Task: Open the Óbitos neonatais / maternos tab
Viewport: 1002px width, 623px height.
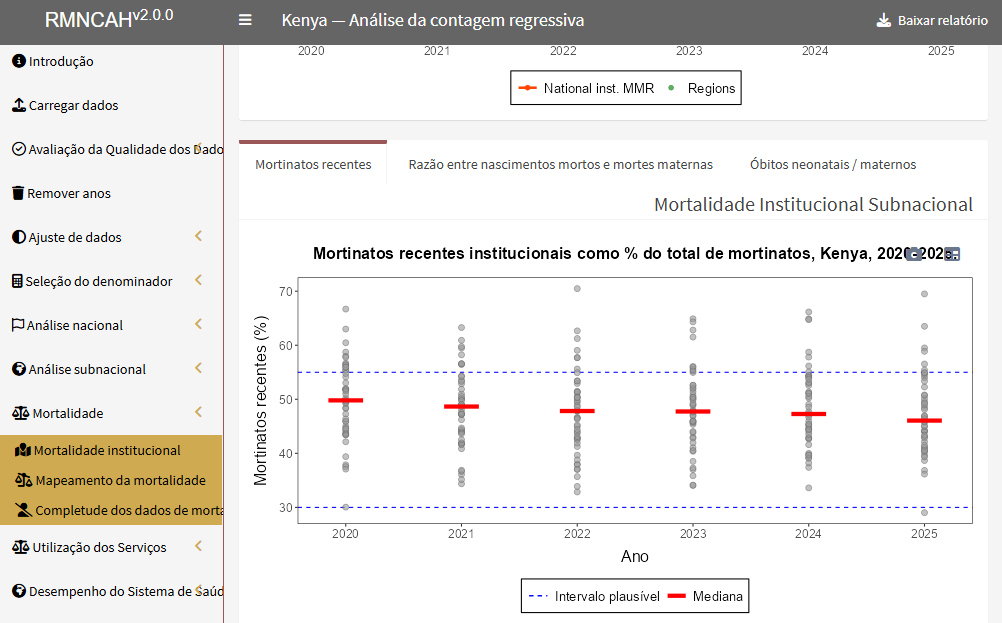Action: click(x=833, y=164)
